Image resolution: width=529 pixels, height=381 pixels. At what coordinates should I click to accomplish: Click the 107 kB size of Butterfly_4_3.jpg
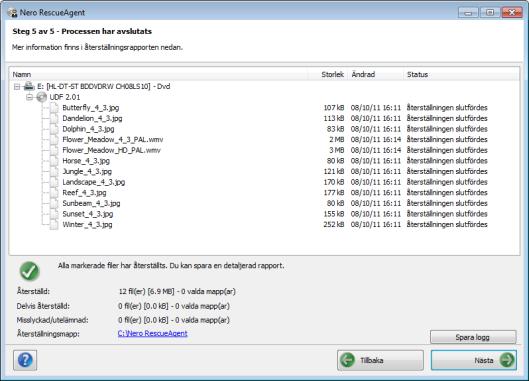(334, 108)
